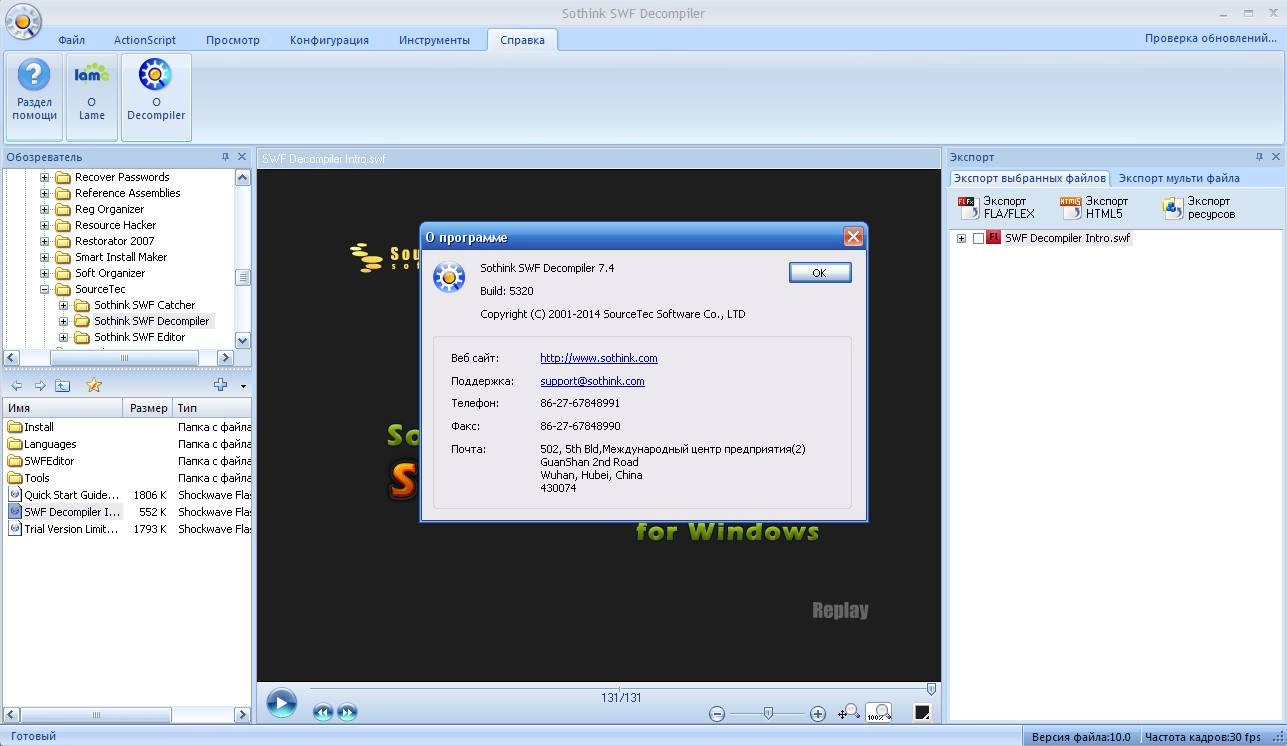Click the blue plus add icon
Screen dimensions: 1287x746
(221, 385)
